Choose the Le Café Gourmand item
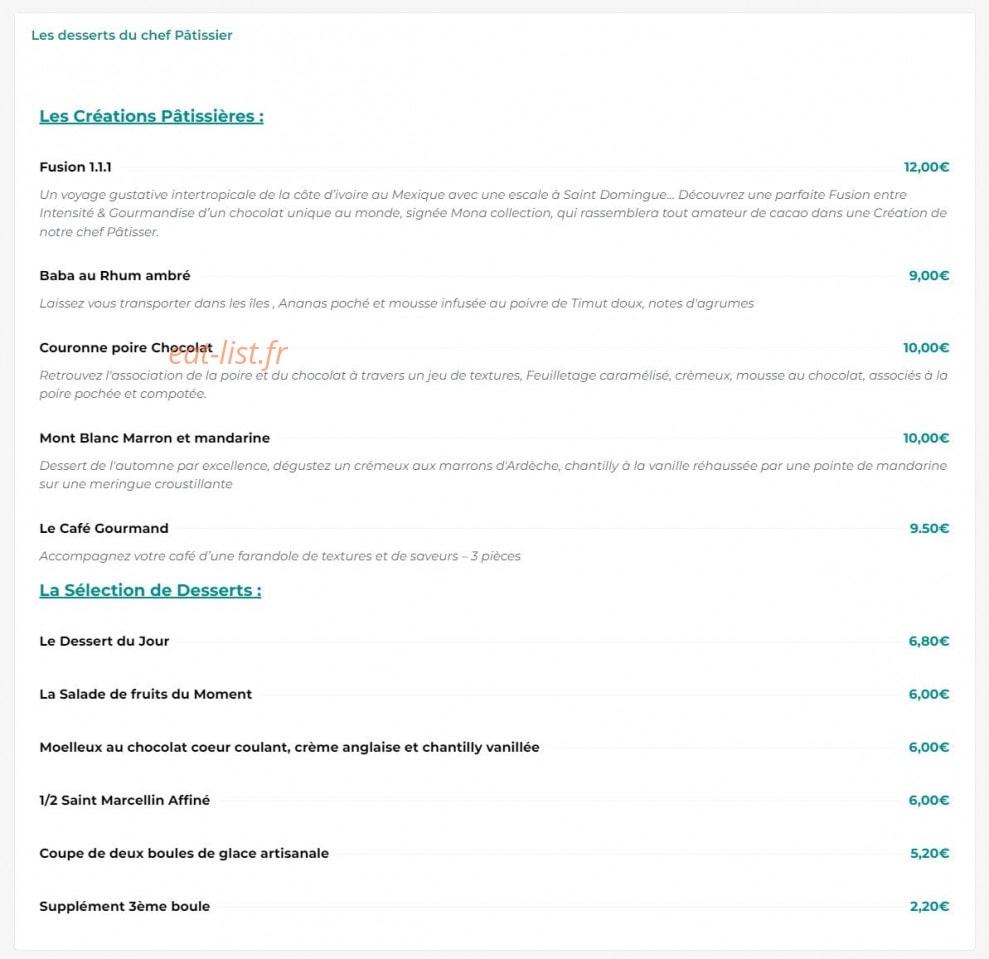989x959 pixels. (104, 528)
